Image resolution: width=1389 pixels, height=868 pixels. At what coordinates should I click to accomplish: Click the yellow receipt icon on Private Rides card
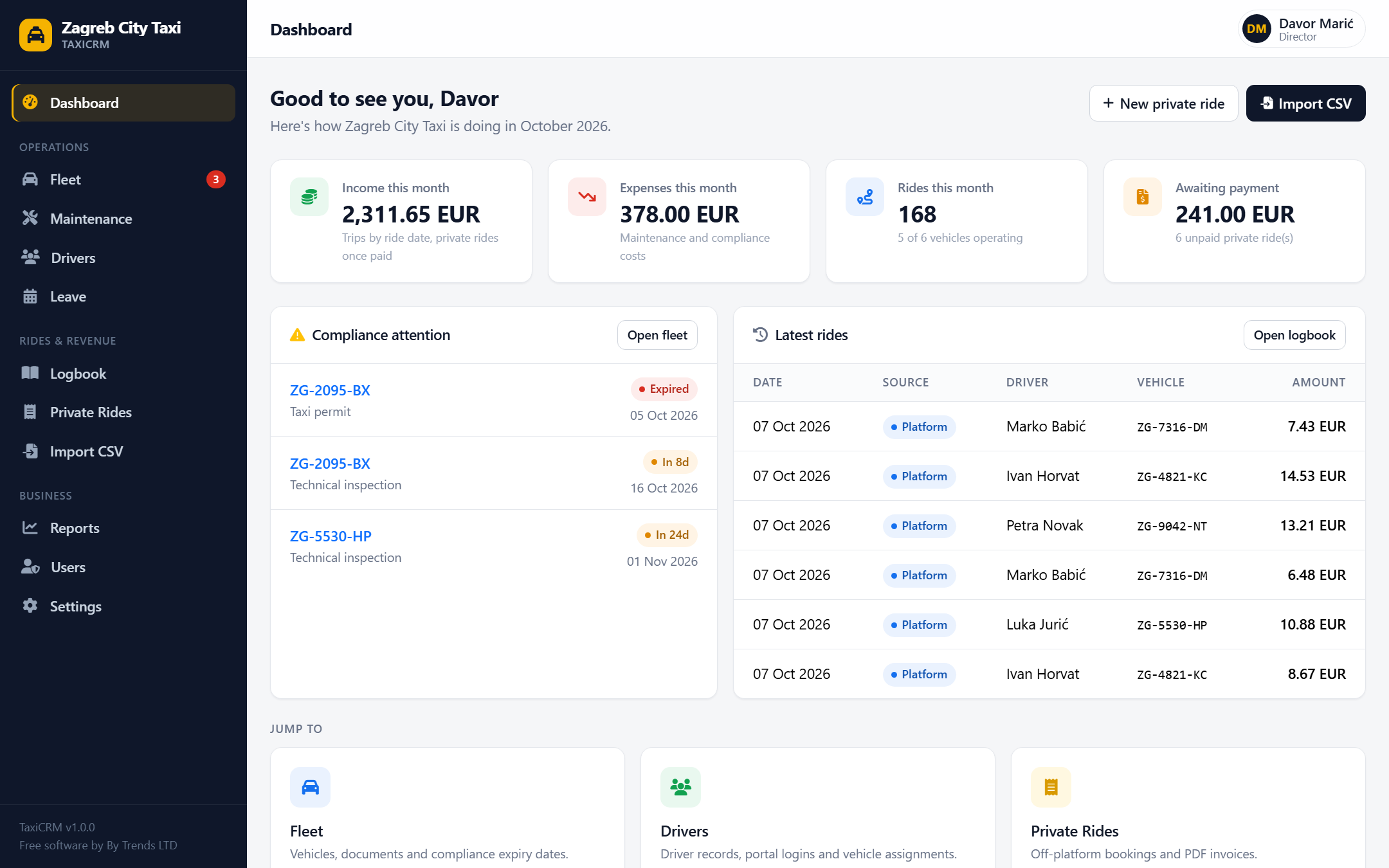coord(1051,787)
